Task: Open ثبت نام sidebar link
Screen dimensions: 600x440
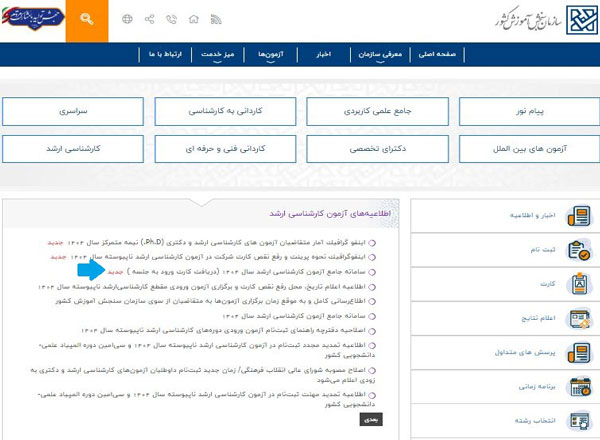Action: coord(543,250)
